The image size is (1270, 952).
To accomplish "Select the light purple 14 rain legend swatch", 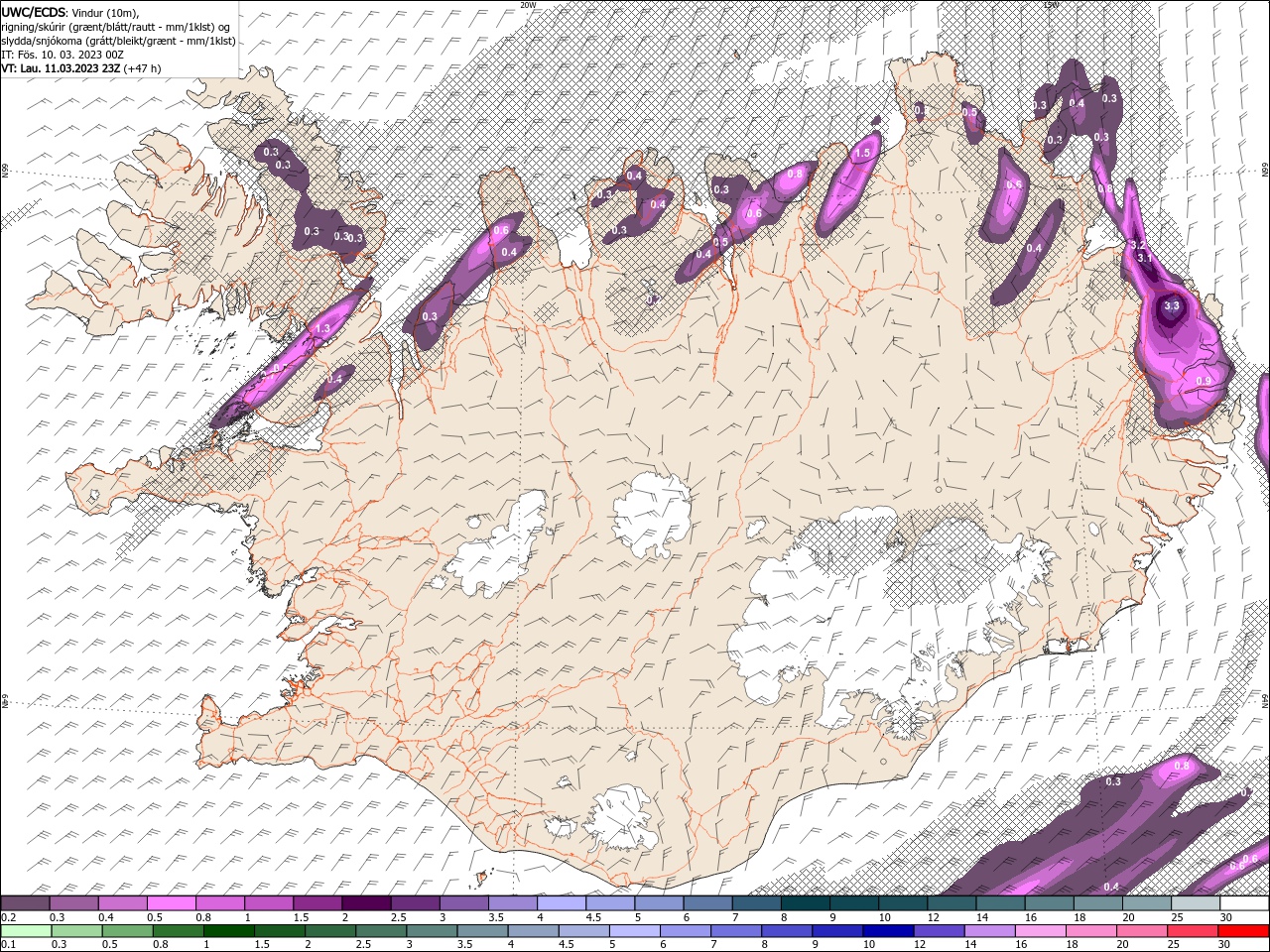I will tap(990, 931).
